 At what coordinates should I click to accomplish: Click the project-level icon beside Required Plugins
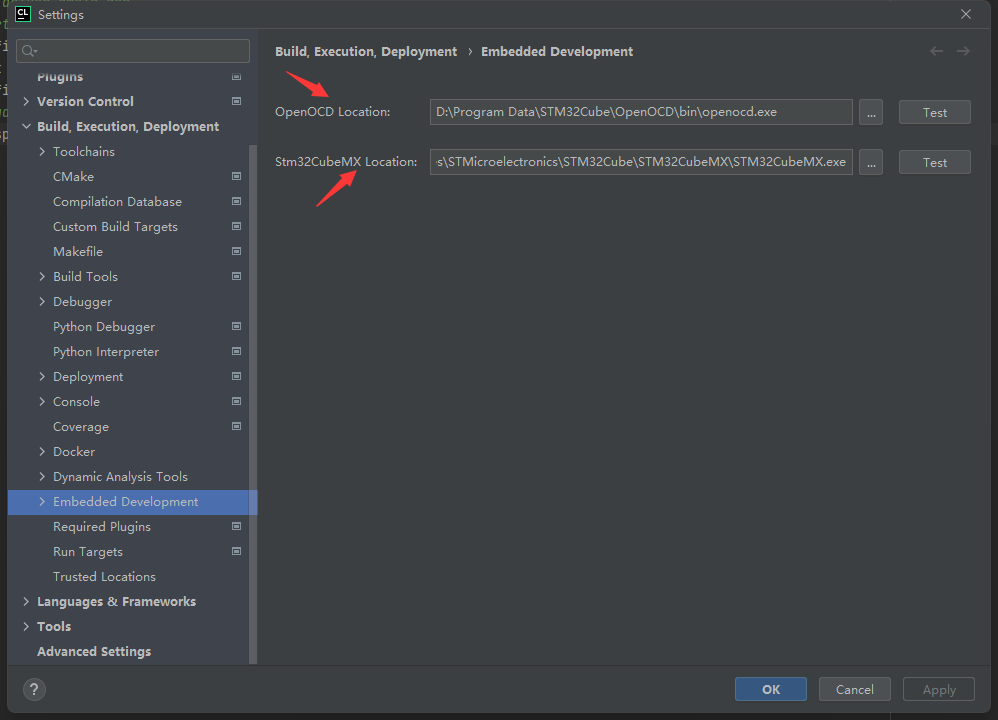(236, 526)
